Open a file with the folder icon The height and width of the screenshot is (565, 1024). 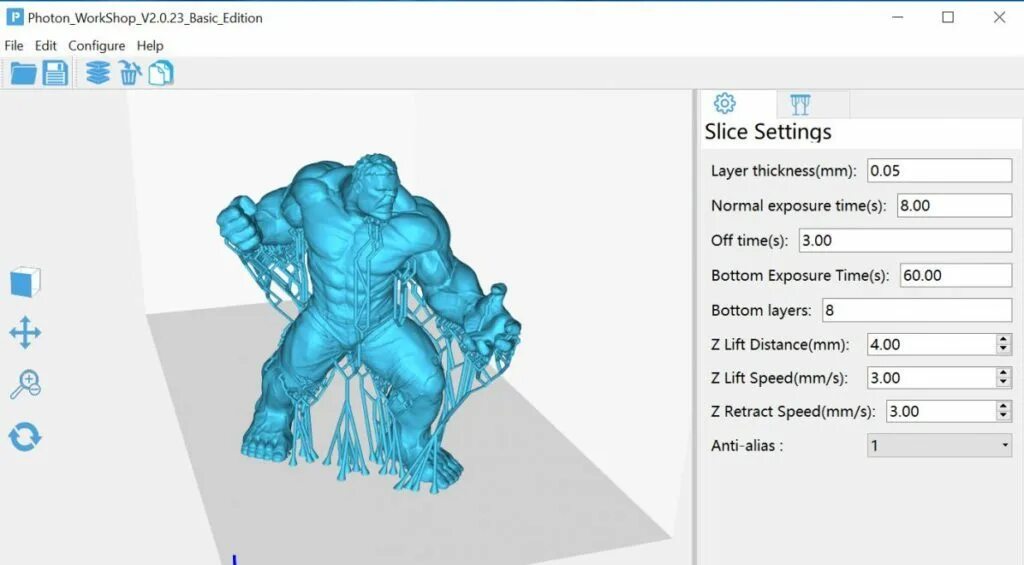(x=23, y=73)
